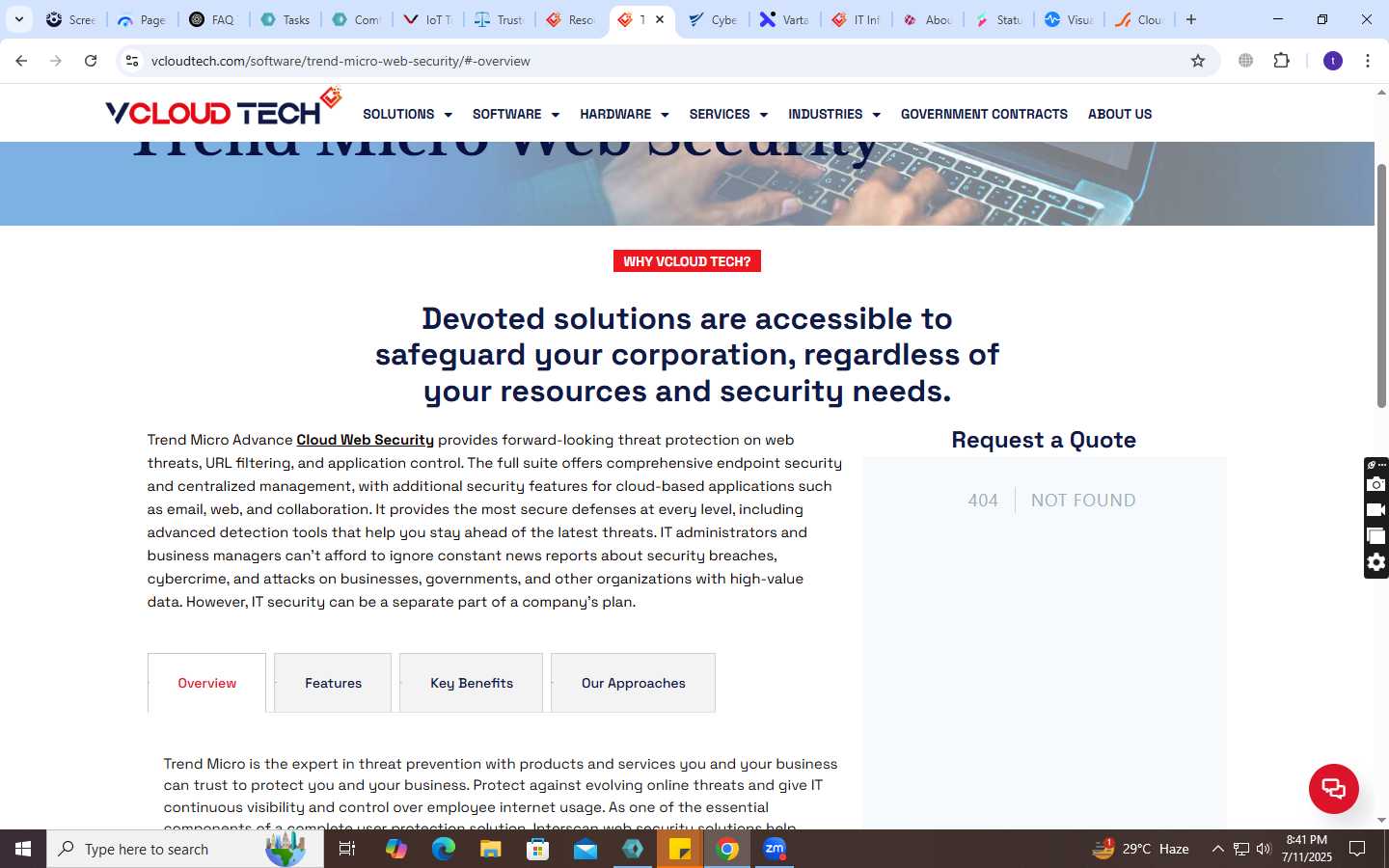This screenshot has width=1389, height=868.
Task: Reload the current page
Action: (x=91, y=61)
